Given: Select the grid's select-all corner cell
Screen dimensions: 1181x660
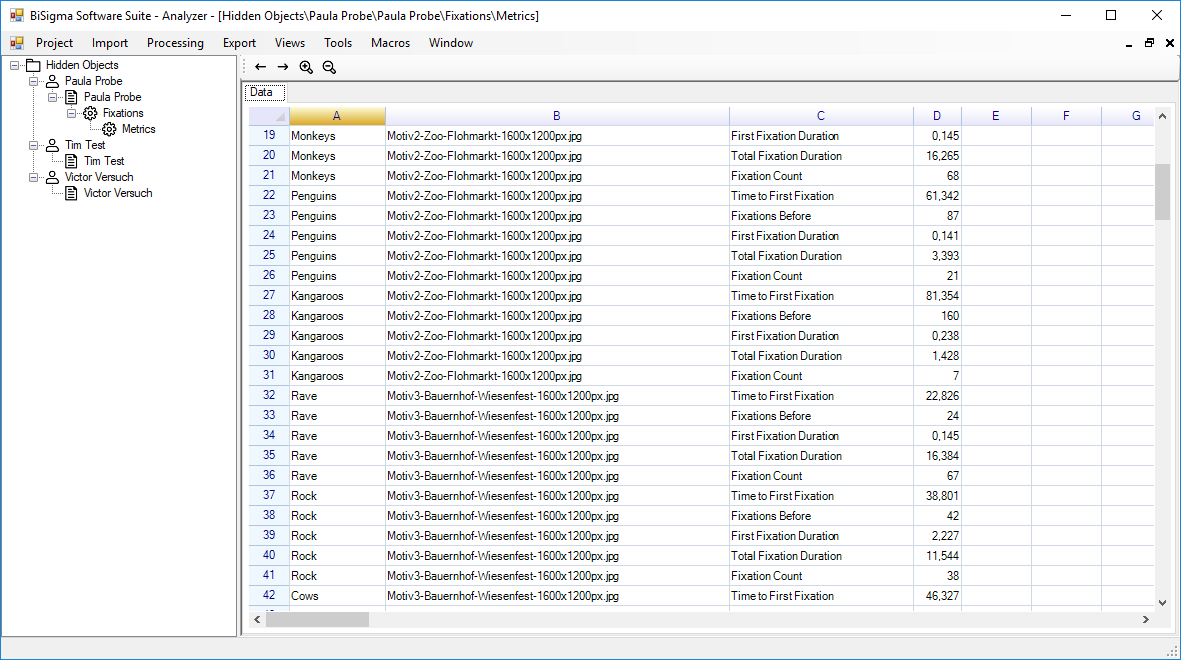Looking at the screenshot, I should tap(269, 116).
